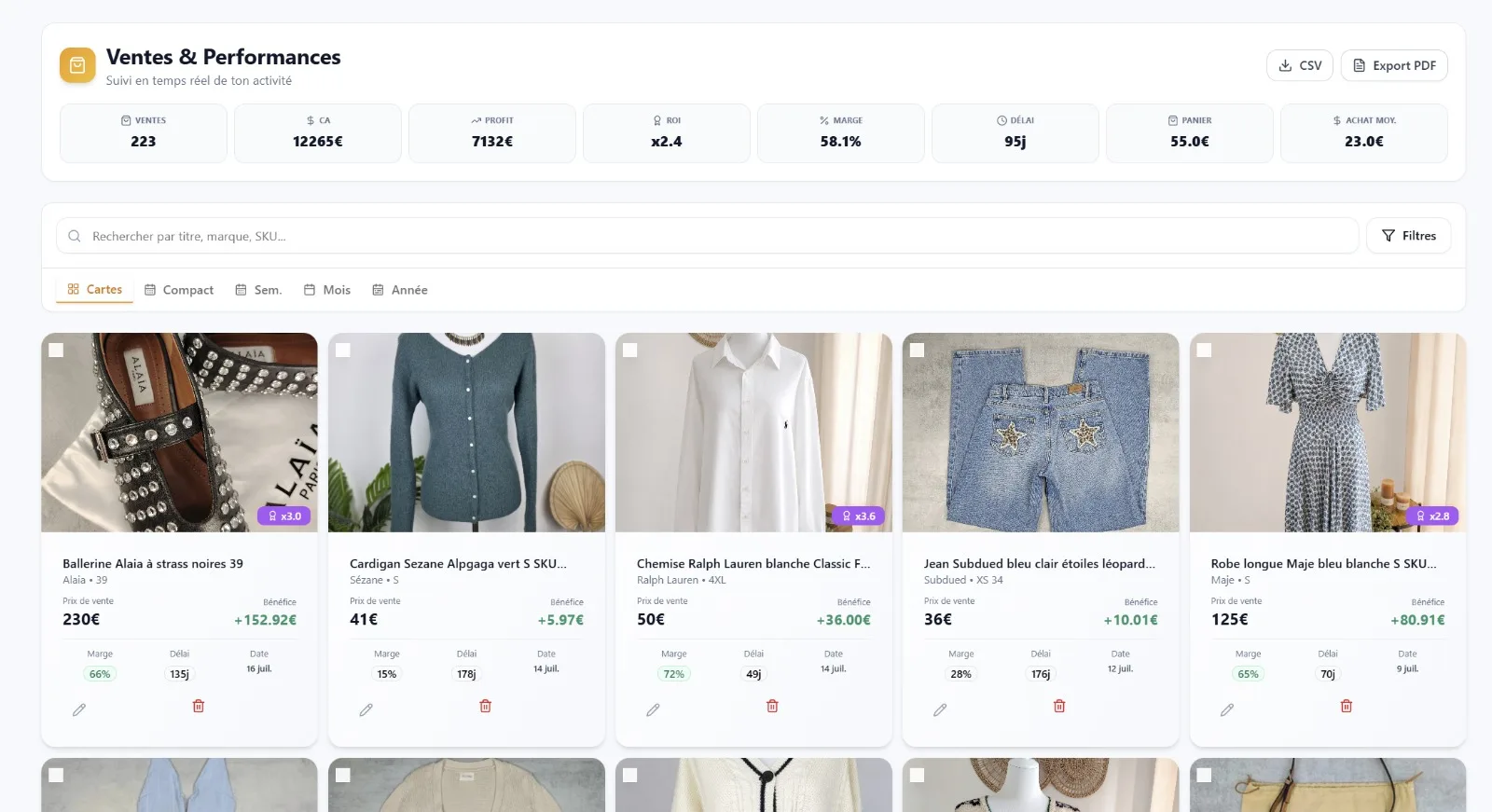Open the white Ralph Lauren shirt photo
The width and height of the screenshot is (1492, 812).
click(753, 433)
